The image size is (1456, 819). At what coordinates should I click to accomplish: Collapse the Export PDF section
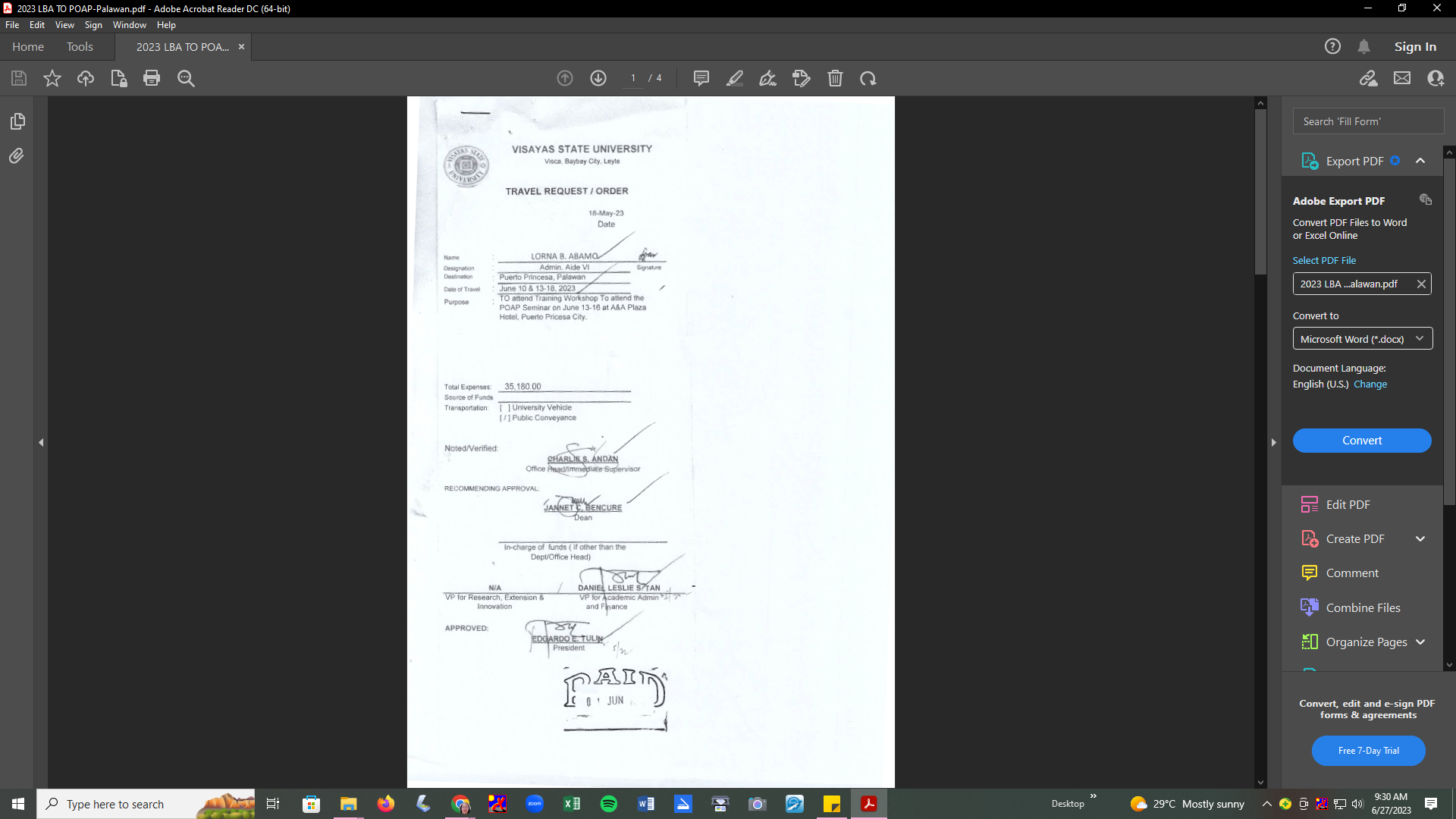pos(1420,161)
